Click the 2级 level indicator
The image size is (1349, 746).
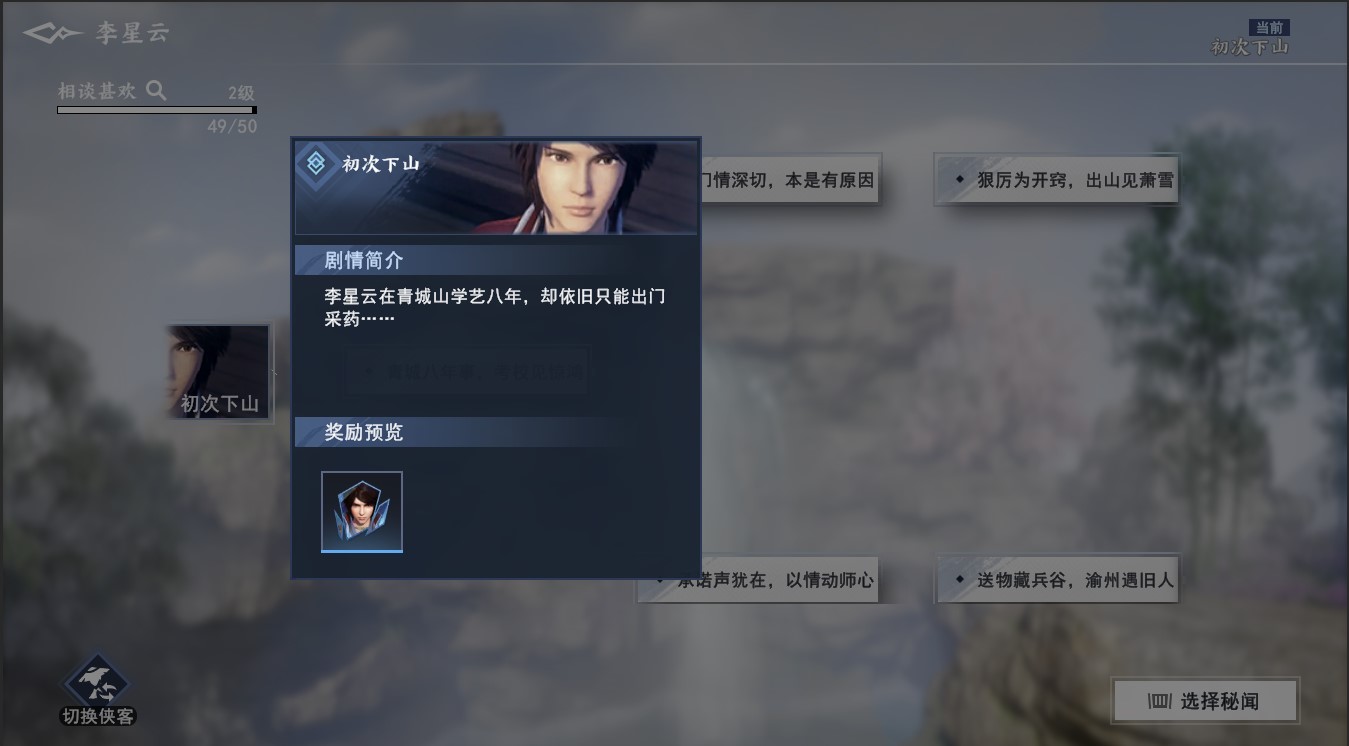click(241, 92)
